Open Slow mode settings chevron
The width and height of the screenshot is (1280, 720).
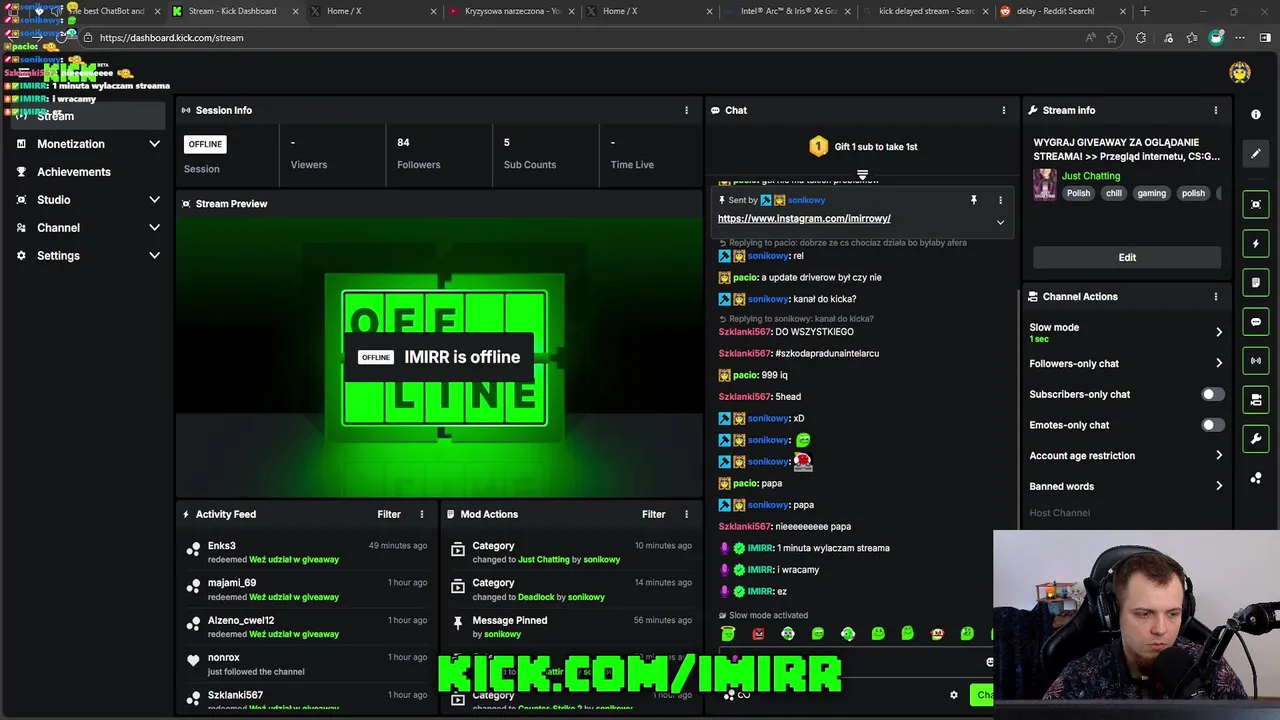pyautogui.click(x=1218, y=332)
